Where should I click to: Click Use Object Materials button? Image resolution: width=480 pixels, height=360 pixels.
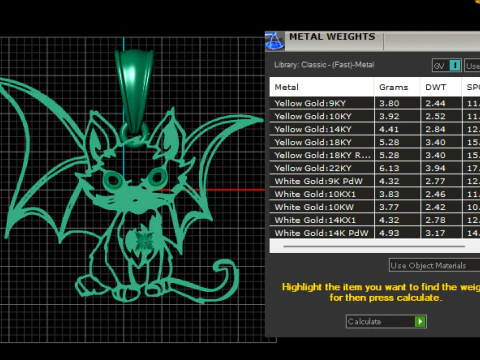(x=435, y=266)
